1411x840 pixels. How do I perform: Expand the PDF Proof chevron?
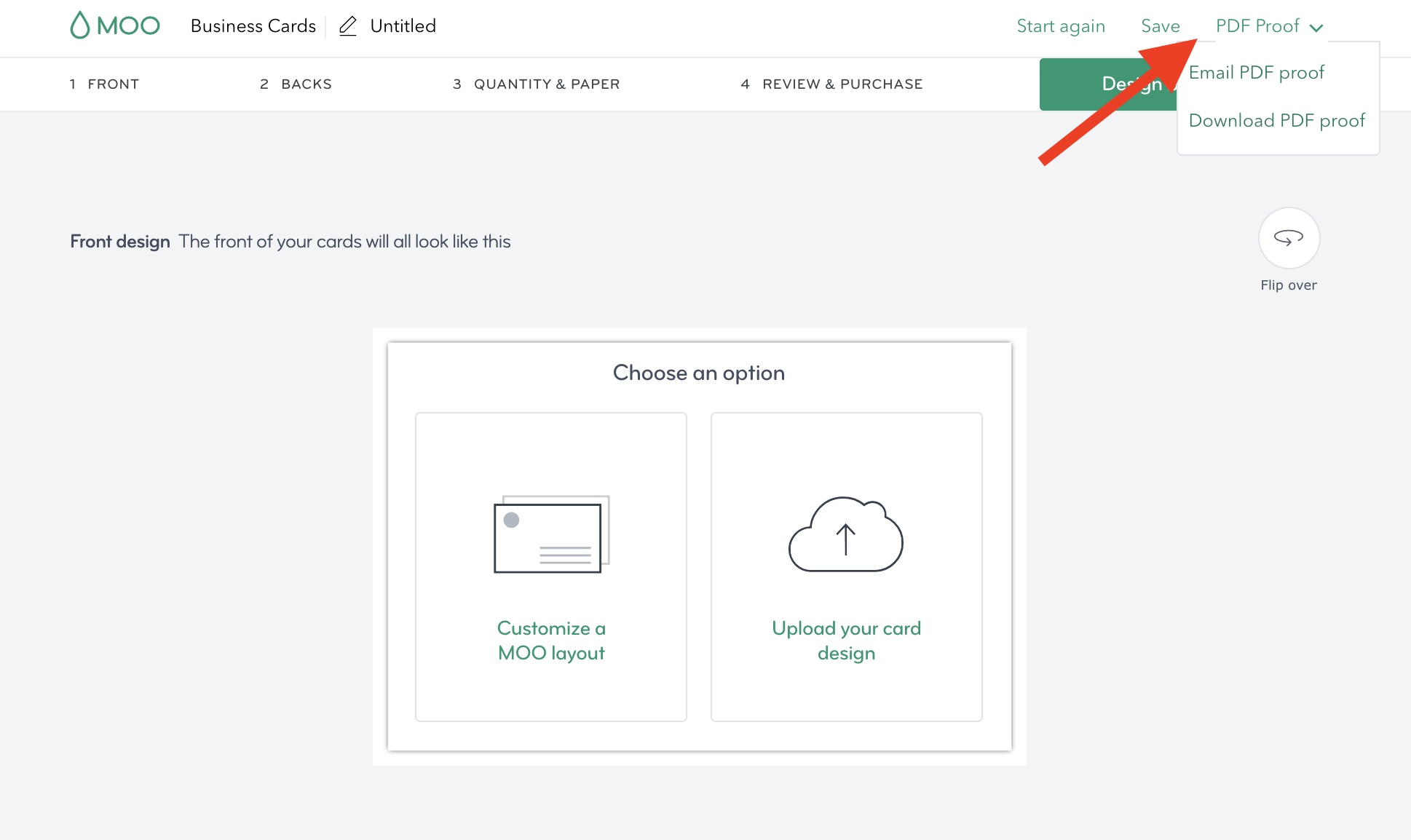pyautogui.click(x=1316, y=28)
